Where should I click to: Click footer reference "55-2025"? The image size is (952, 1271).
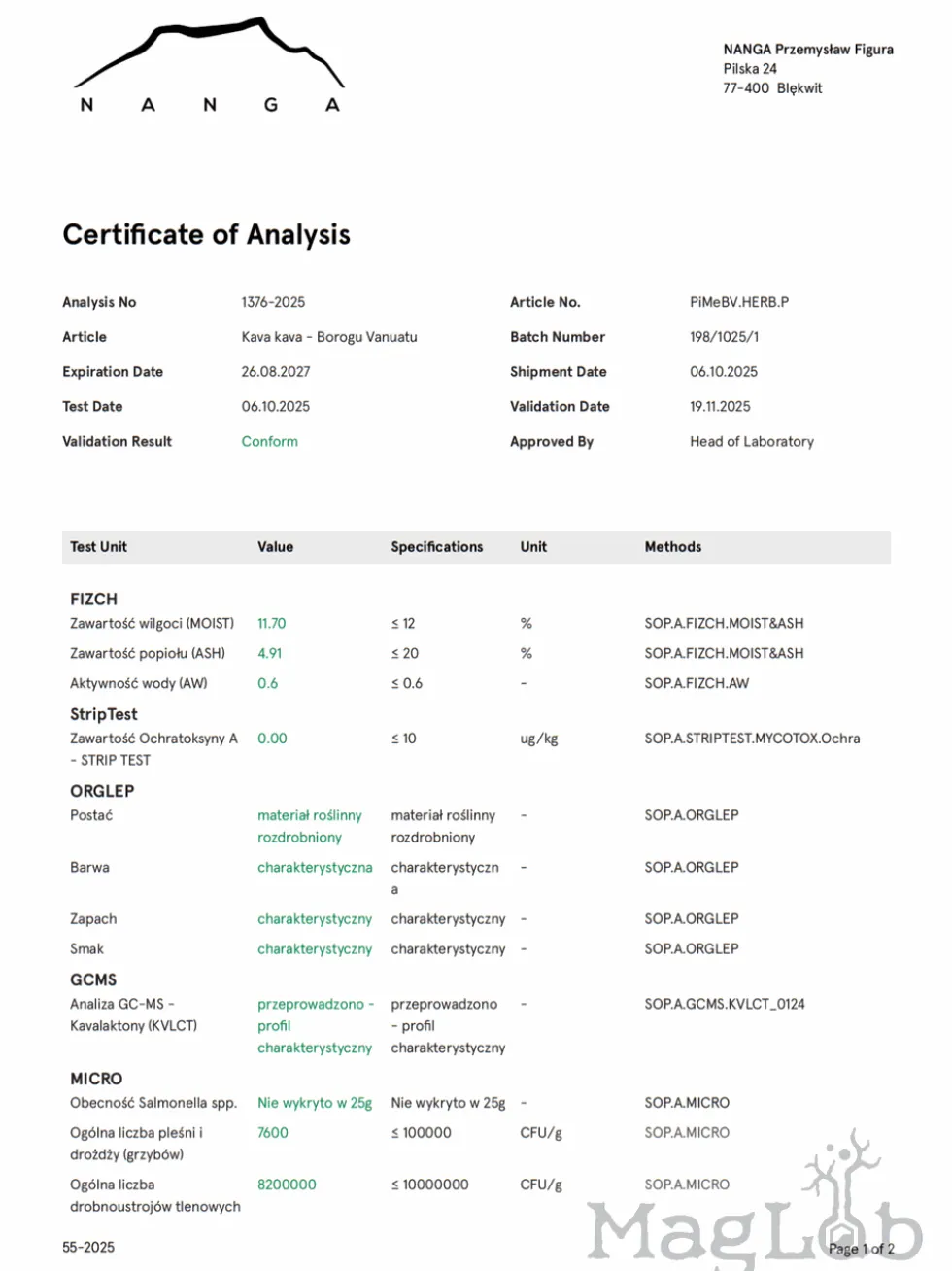tap(88, 1247)
